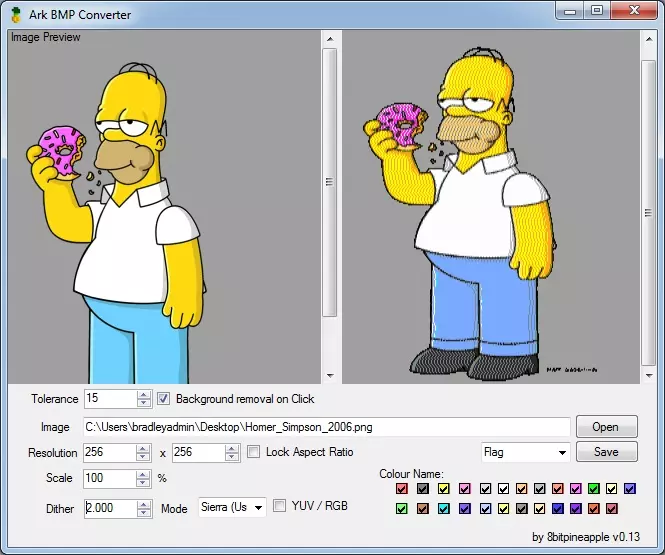665x555 pixels.
Task: Click the left preview vertical scrollbar thumb
Action: pos(330,182)
